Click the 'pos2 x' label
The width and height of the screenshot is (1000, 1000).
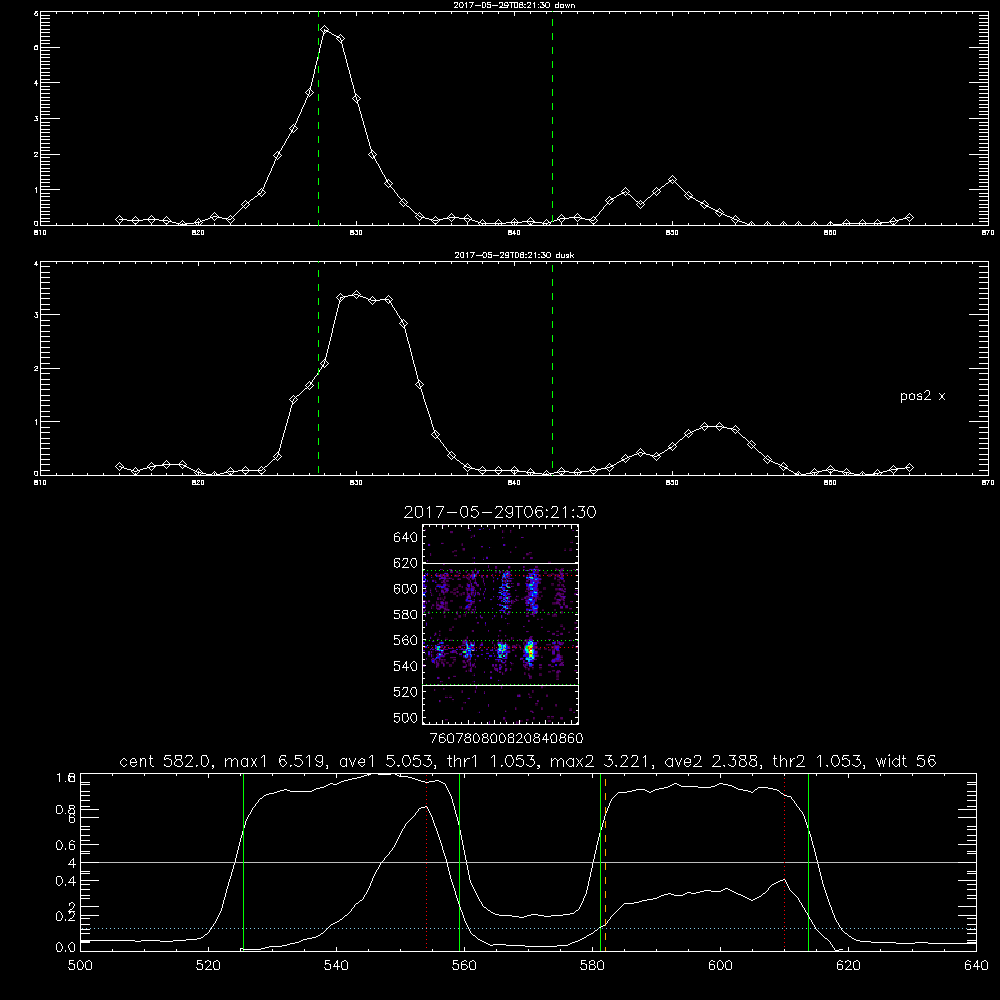click(x=922, y=396)
